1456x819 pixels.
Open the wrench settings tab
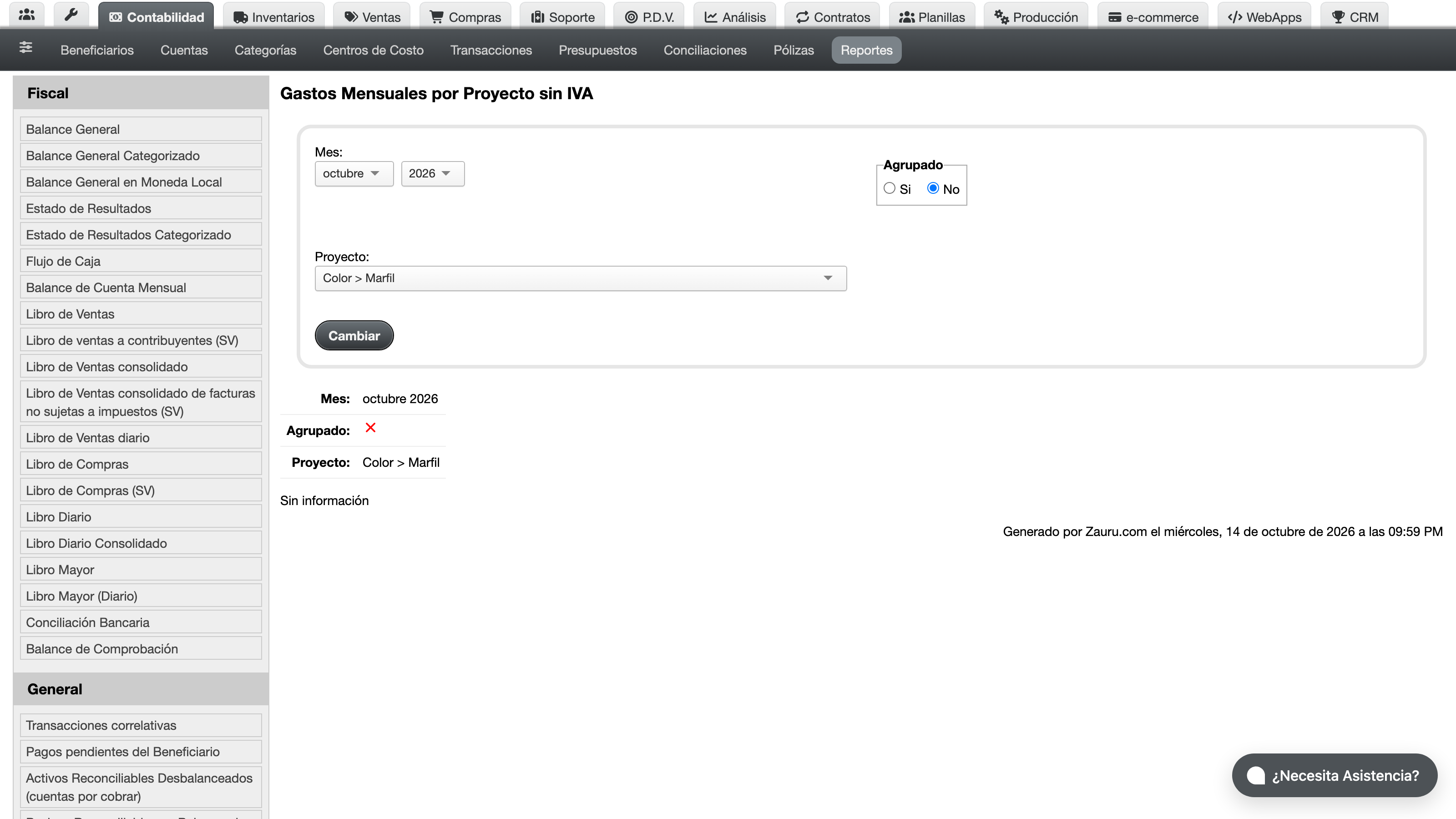[71, 15]
